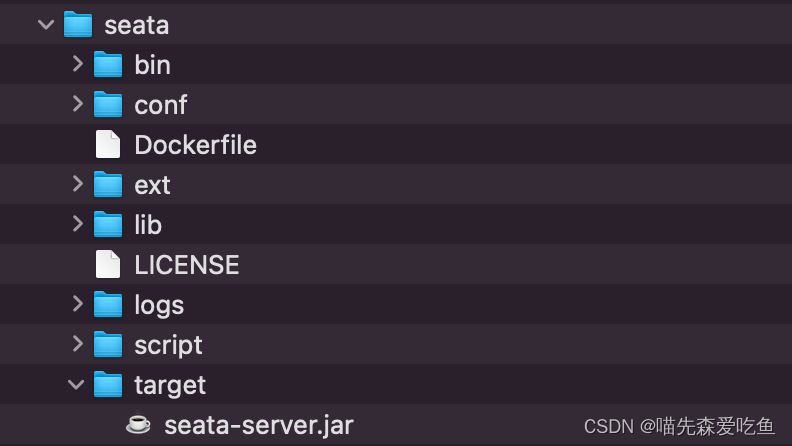792x446 pixels.
Task: Click the seata folder icon
Action: pyautogui.click(x=77, y=24)
